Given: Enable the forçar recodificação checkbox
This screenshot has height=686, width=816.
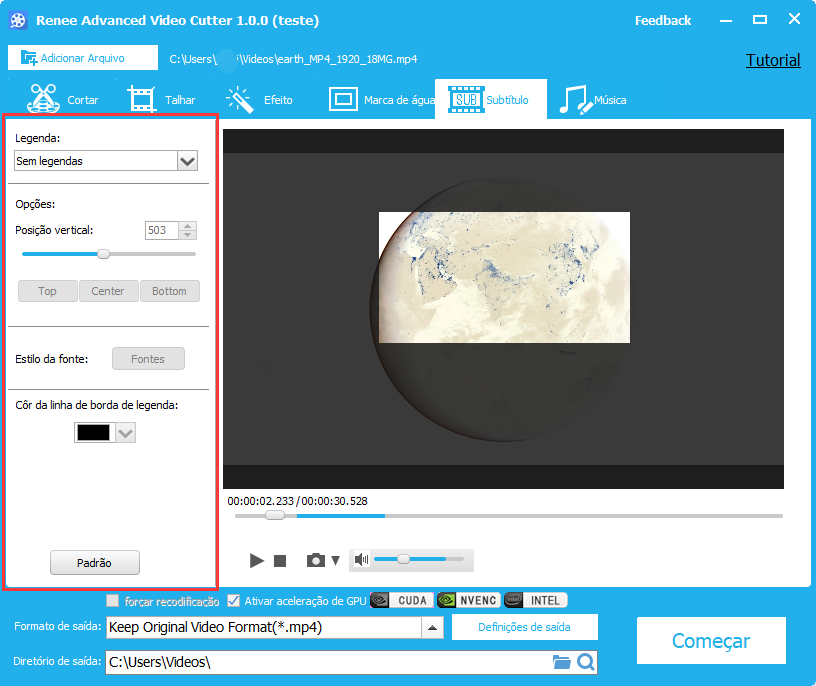Looking at the screenshot, I should 113,602.
